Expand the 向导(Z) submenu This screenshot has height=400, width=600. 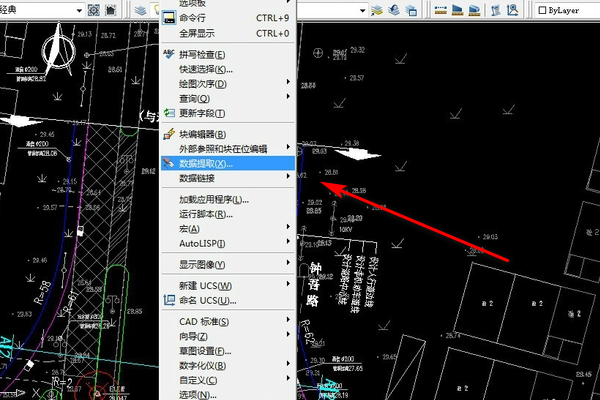pyautogui.click(x=227, y=336)
